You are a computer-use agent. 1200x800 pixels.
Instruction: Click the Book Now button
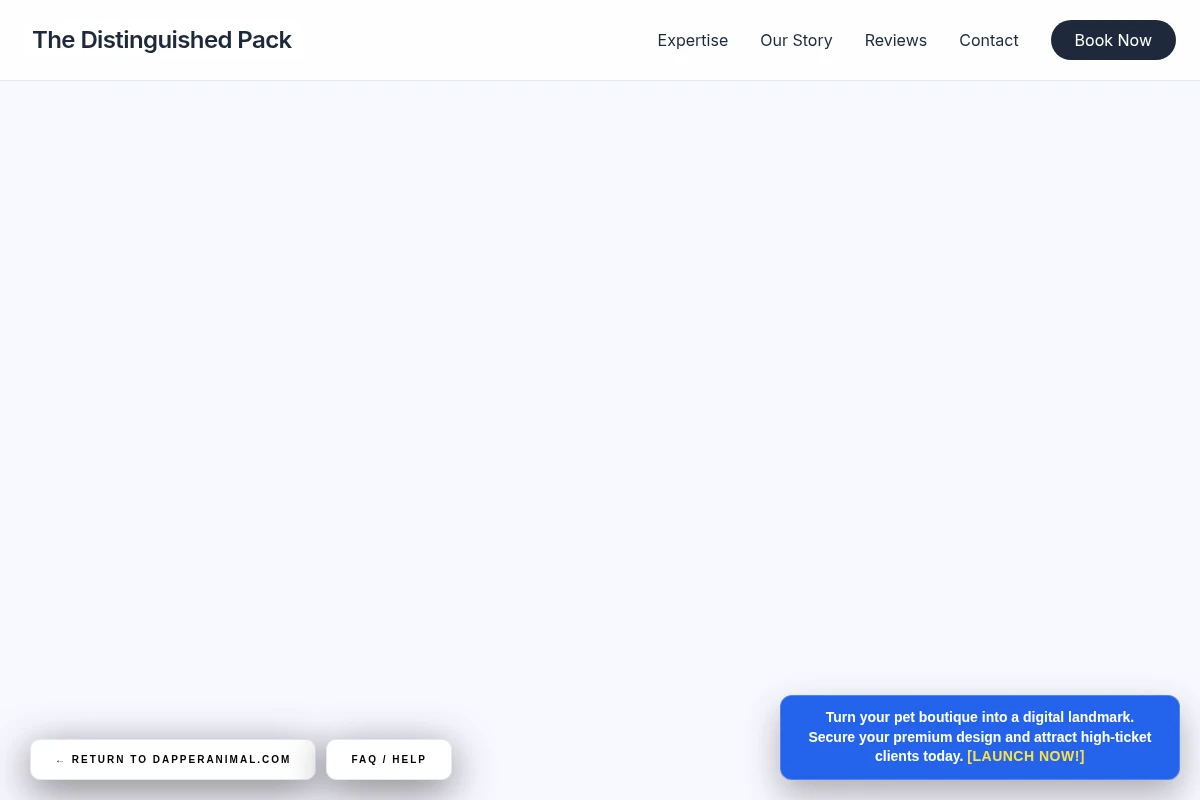[1113, 40]
